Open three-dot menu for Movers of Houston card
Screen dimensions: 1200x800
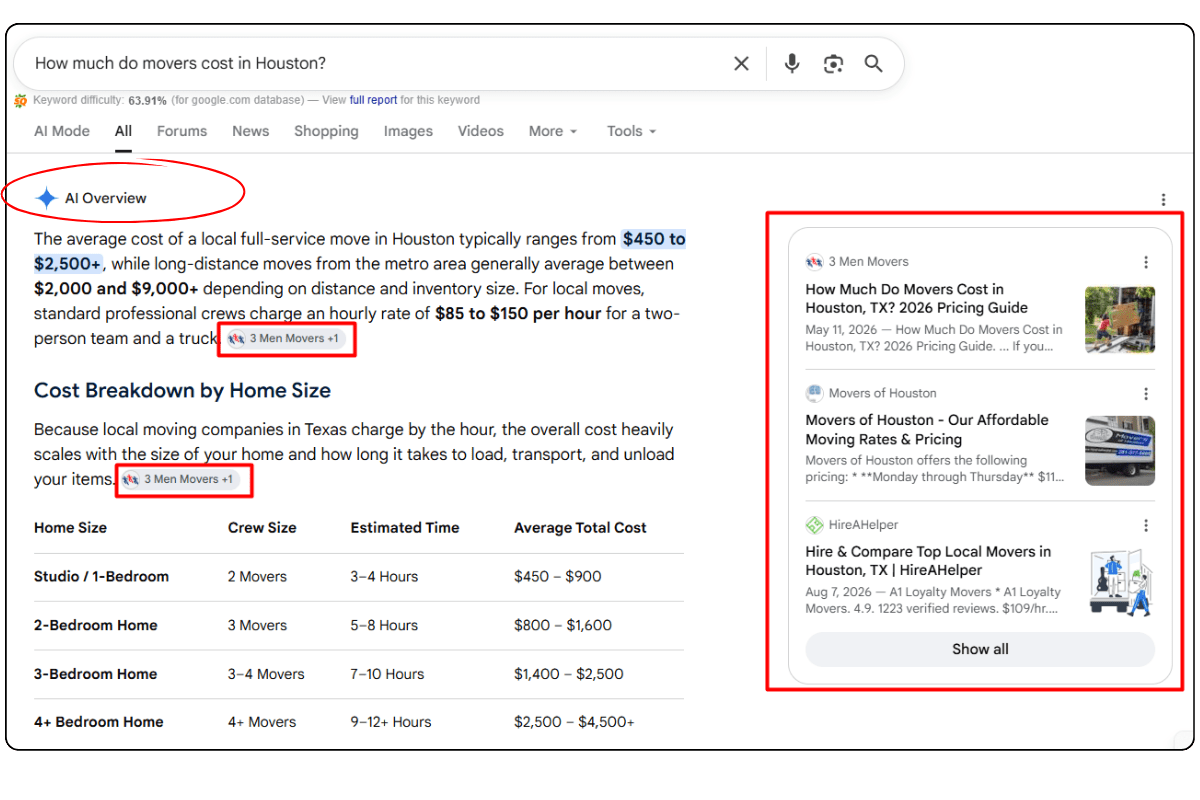point(1146,394)
